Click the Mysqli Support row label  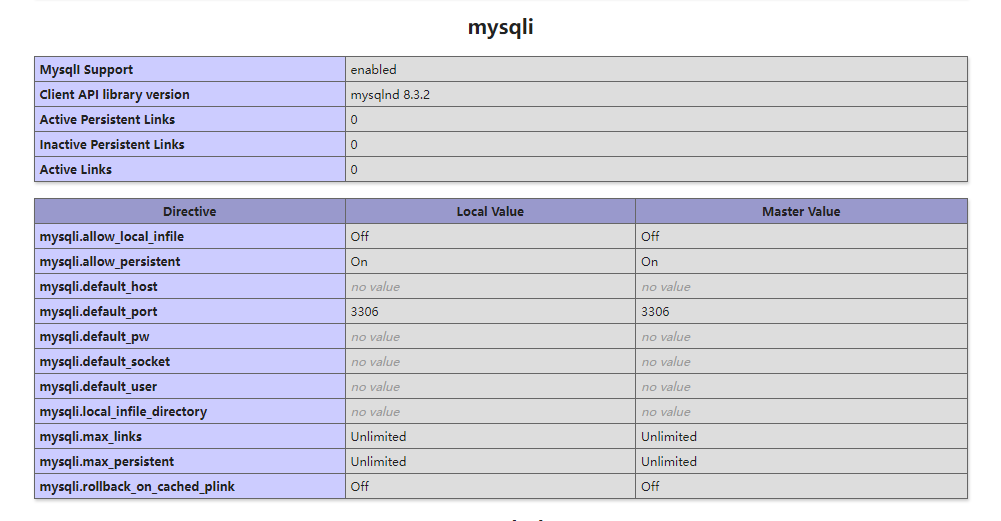pyautogui.click(x=86, y=70)
